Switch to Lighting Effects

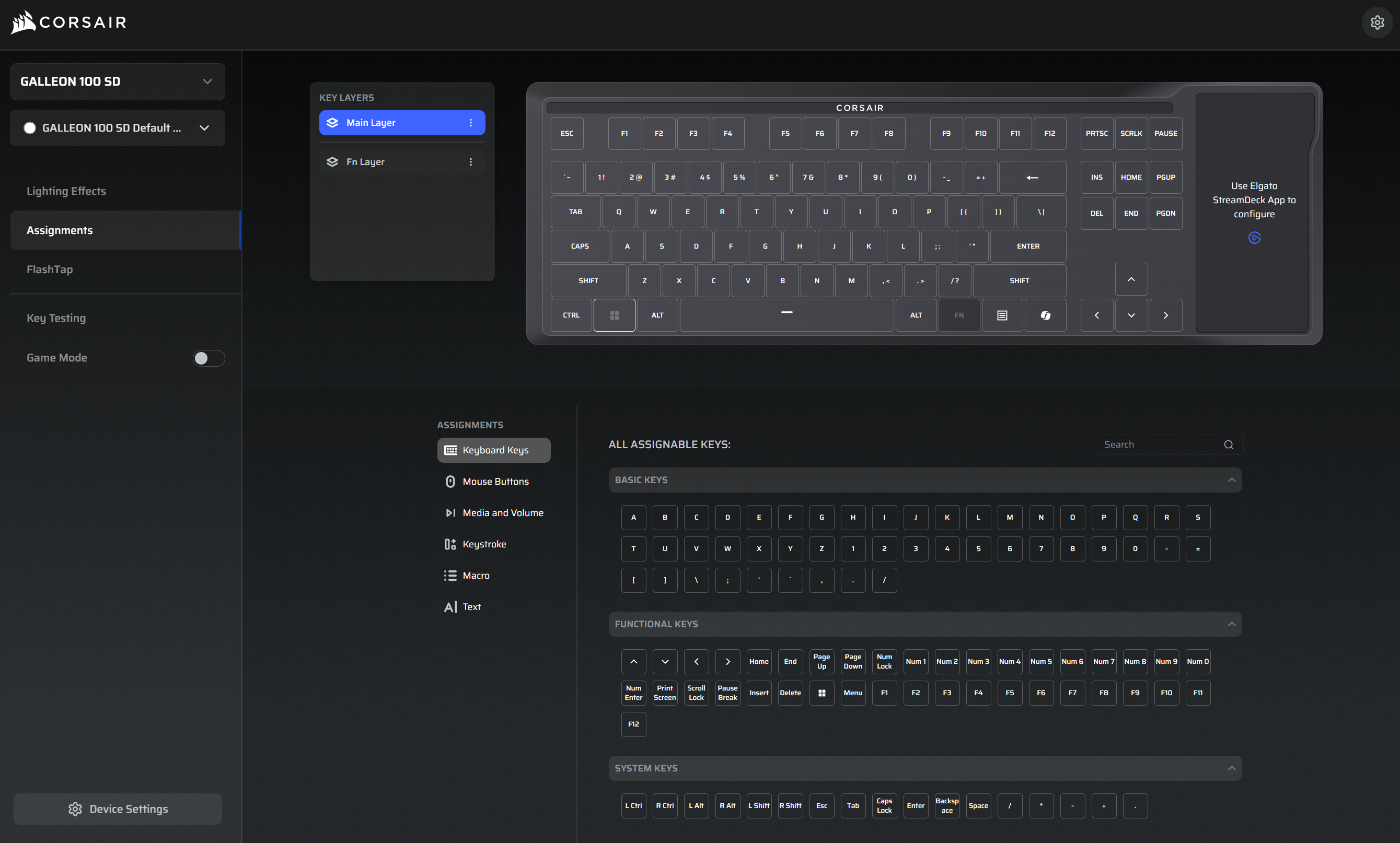pyautogui.click(x=66, y=191)
